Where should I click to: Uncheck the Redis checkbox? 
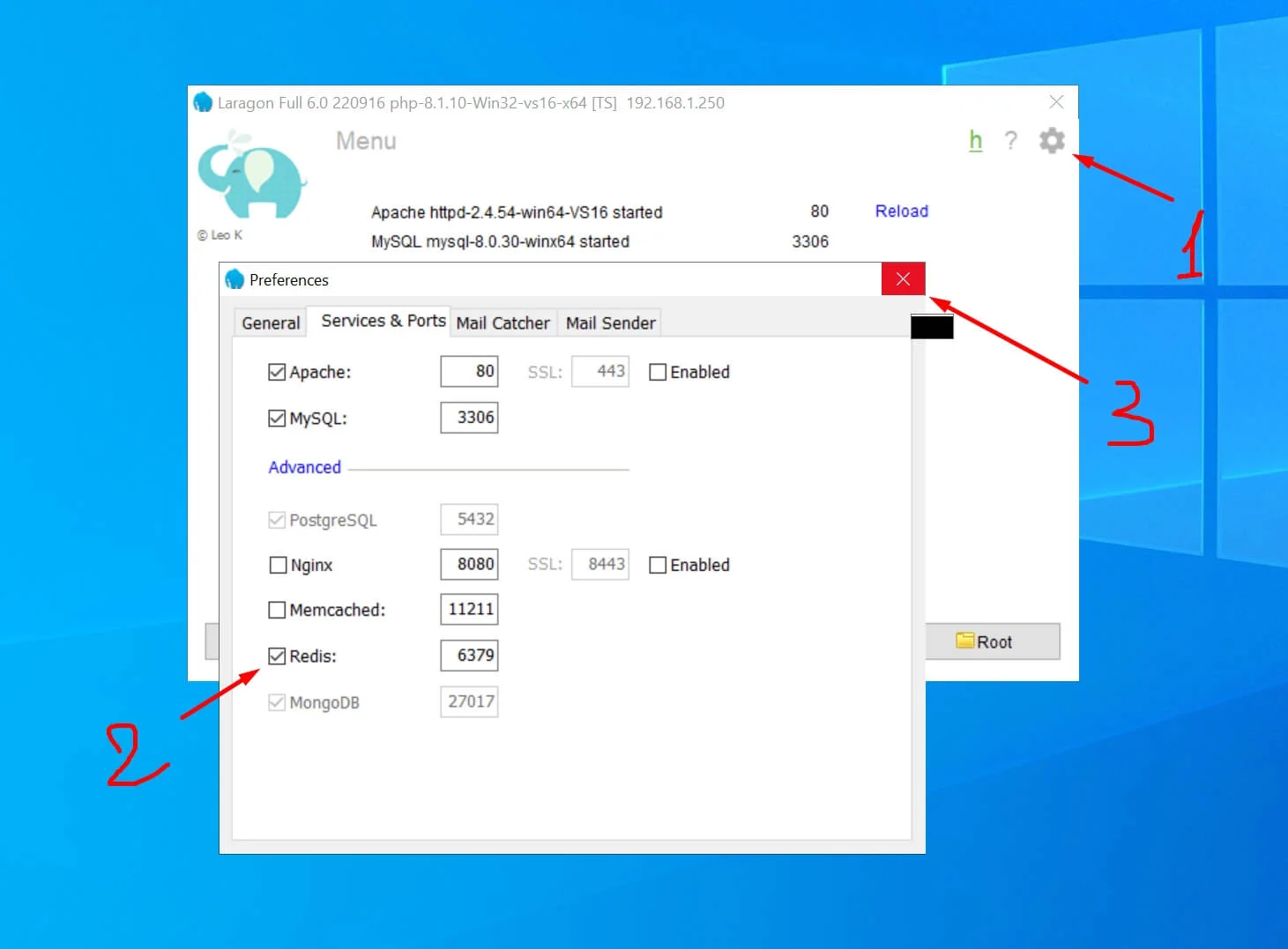click(x=277, y=656)
